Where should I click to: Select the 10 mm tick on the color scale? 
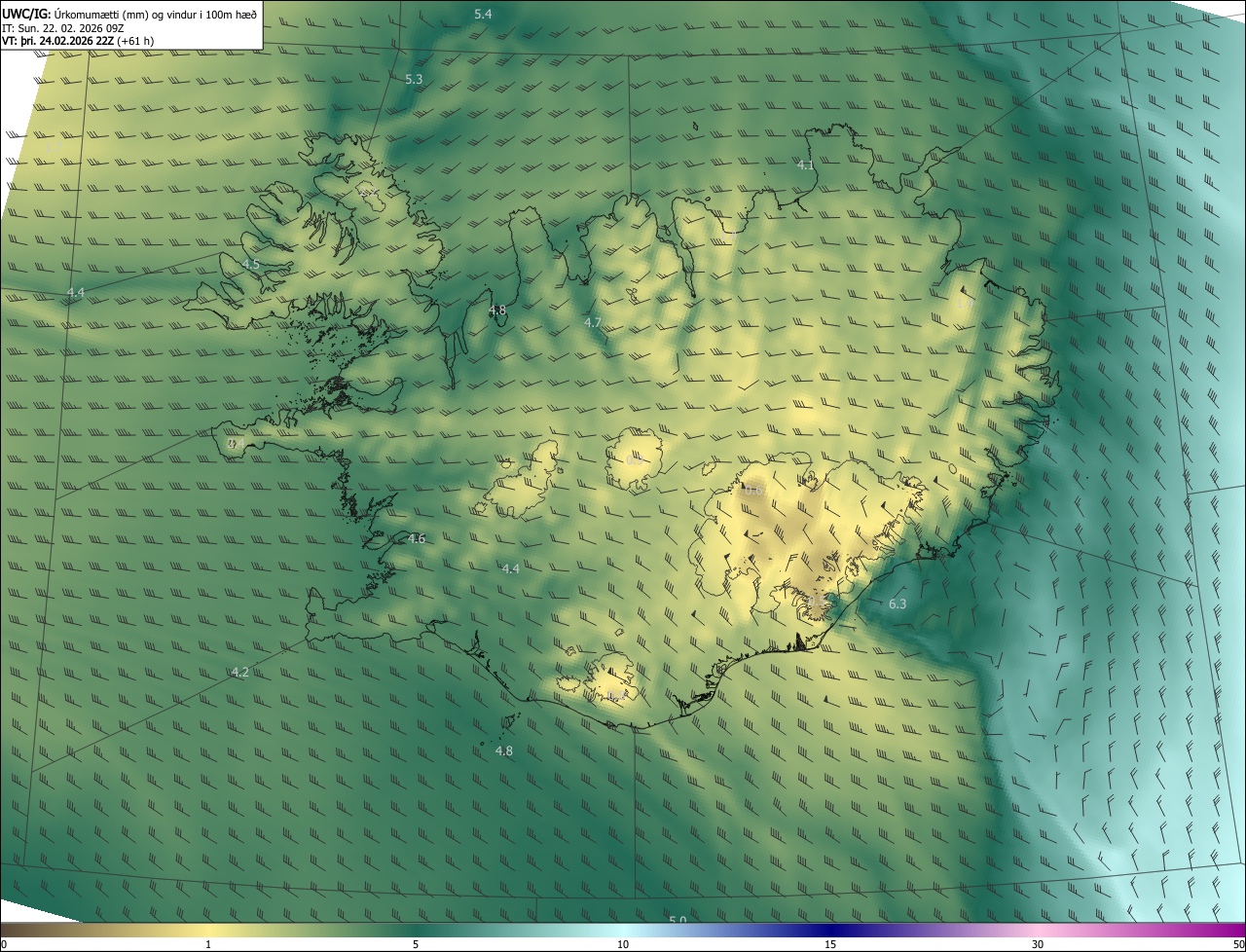(623, 944)
